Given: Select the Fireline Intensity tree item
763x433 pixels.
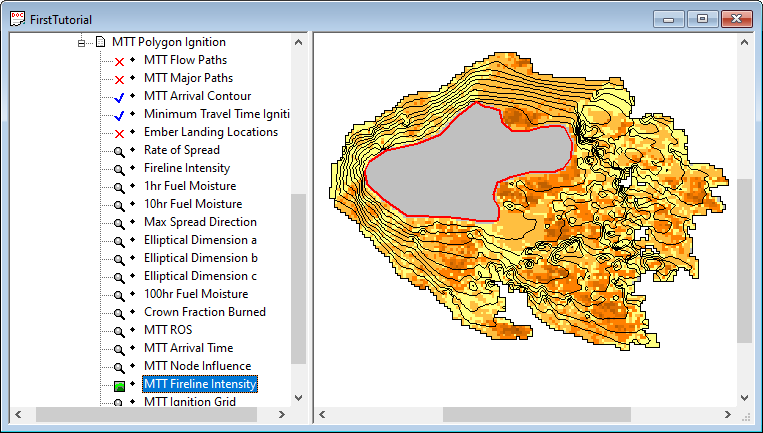Looking at the screenshot, I should coord(187,168).
